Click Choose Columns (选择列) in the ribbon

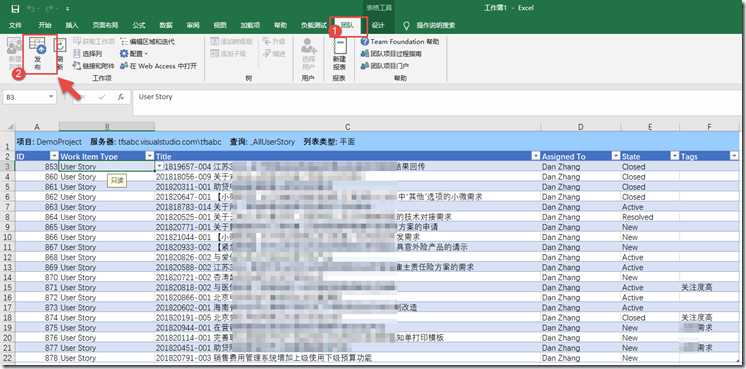88,54
